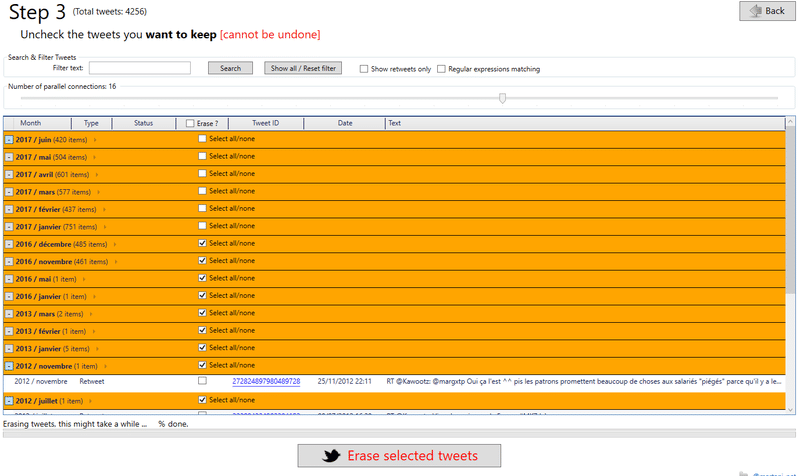This screenshot has height=476, width=800.
Task: Collapse the 2013 / janvier month group
Action: click(9, 349)
